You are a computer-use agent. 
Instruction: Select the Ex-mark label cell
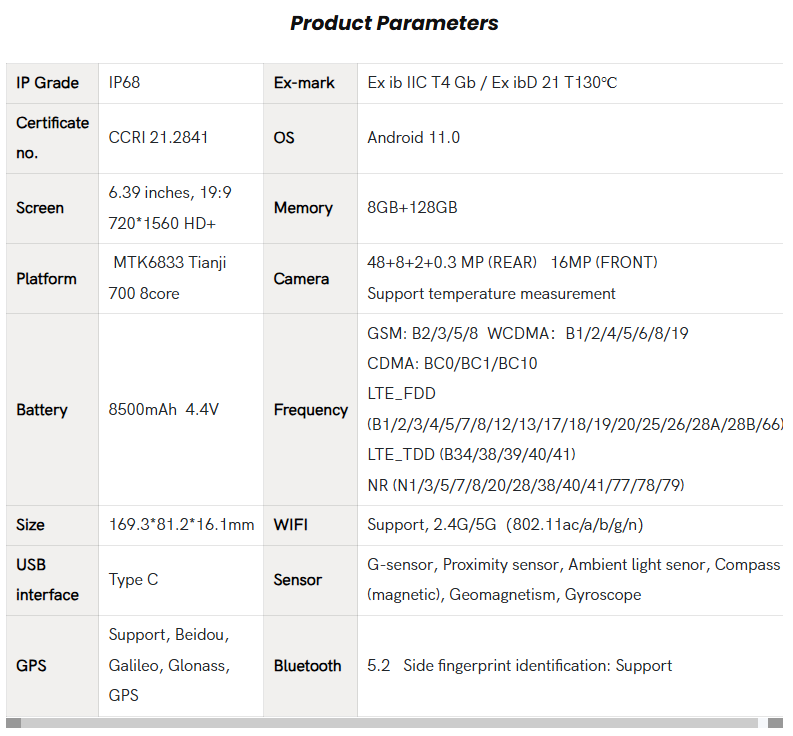pos(304,83)
